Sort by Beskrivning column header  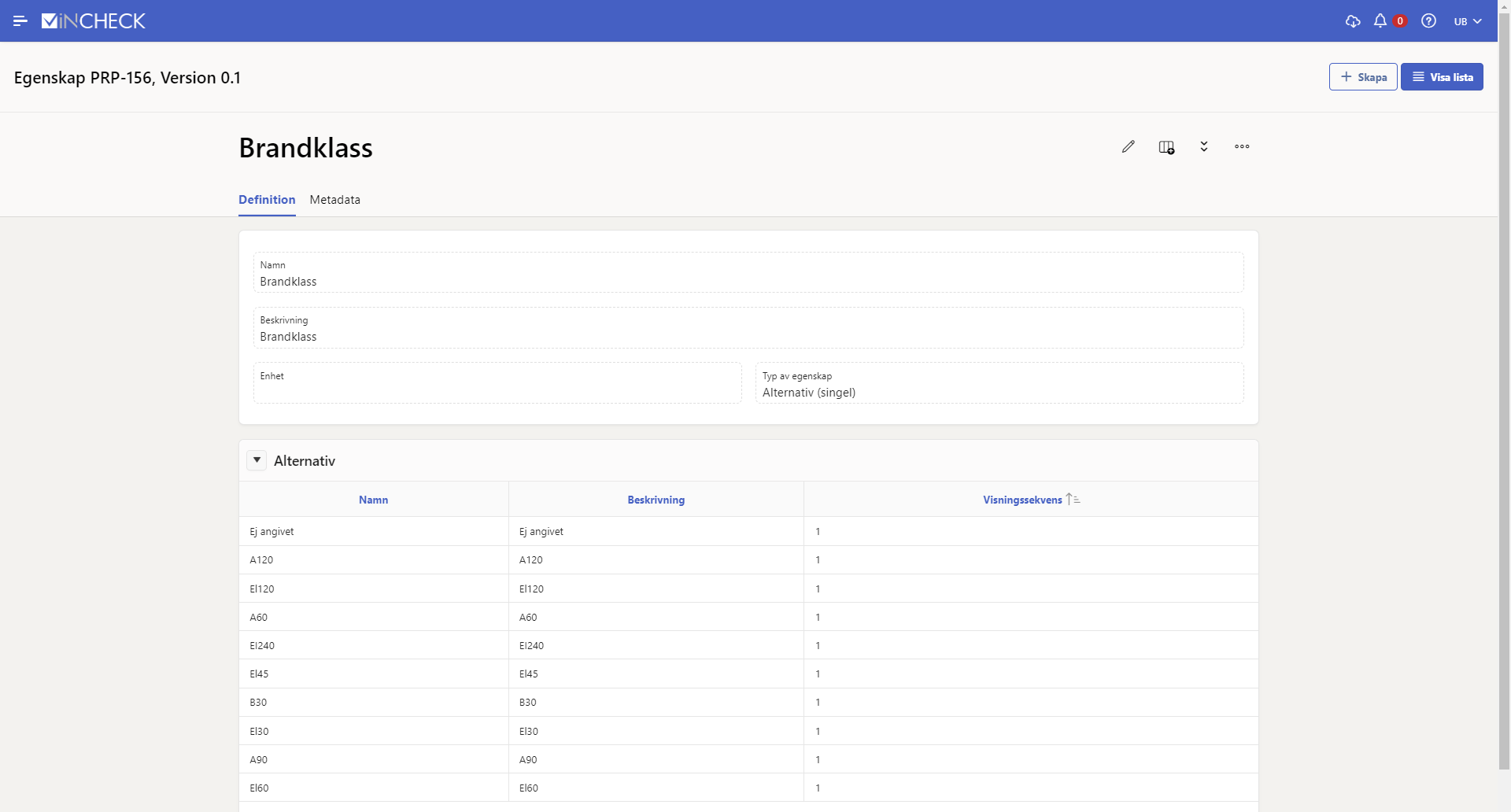(656, 500)
